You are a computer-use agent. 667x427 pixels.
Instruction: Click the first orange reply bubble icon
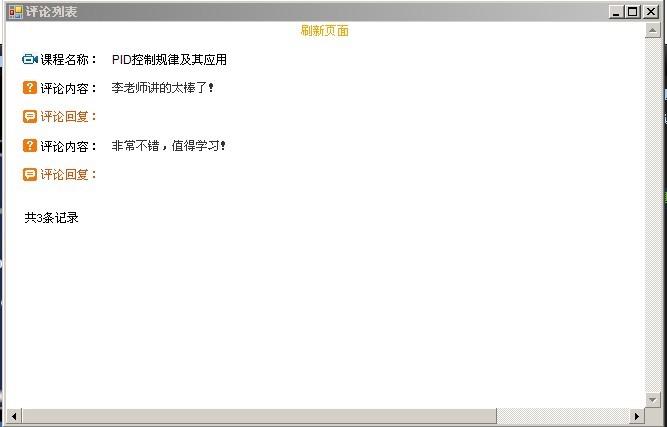click(30, 116)
